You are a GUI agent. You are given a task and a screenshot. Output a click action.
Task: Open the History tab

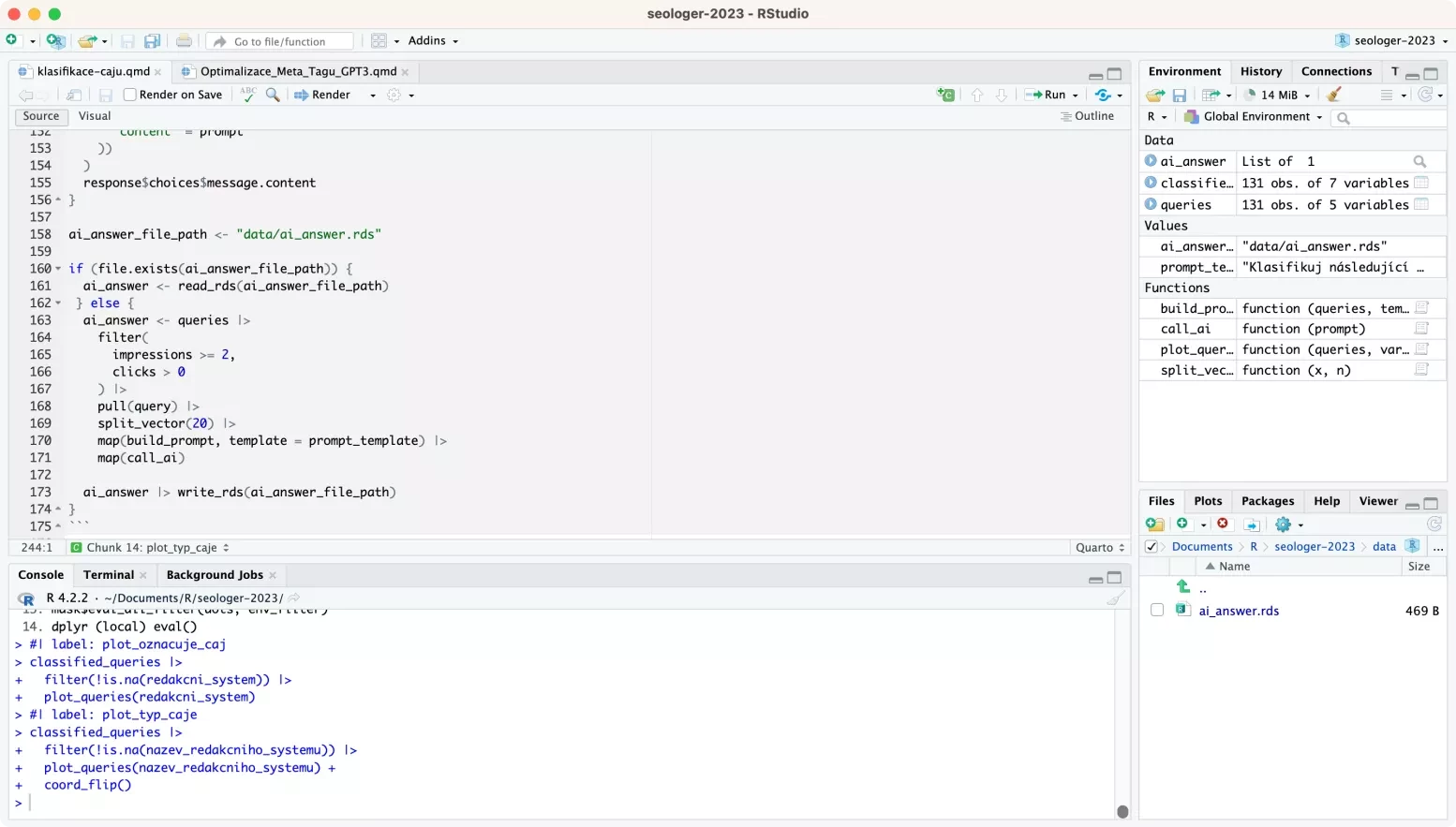click(1261, 71)
